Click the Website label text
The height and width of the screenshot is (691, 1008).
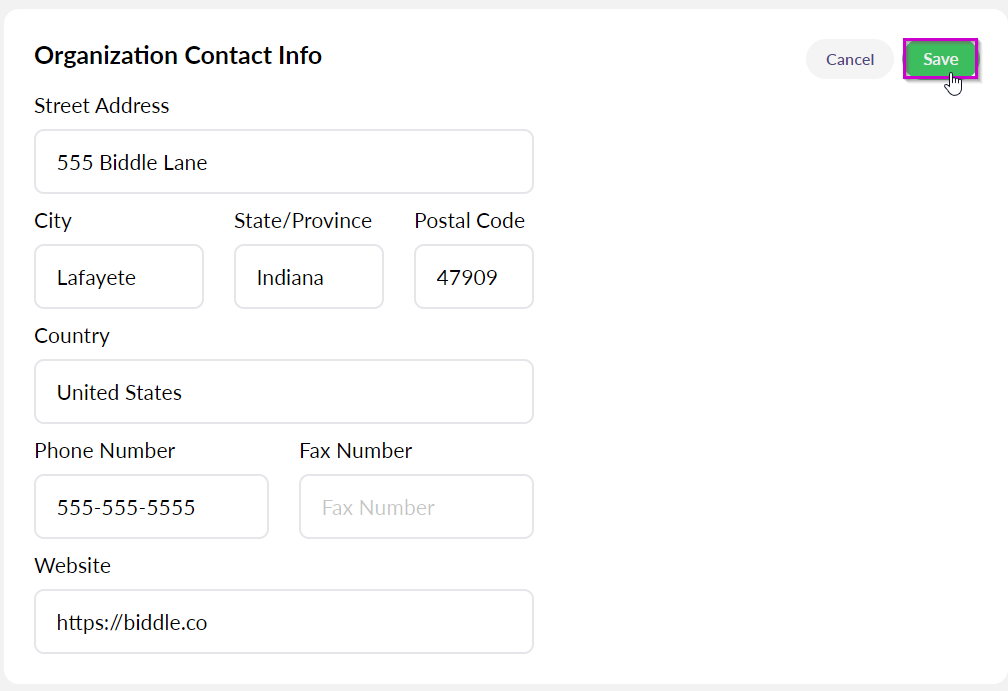tap(73, 566)
